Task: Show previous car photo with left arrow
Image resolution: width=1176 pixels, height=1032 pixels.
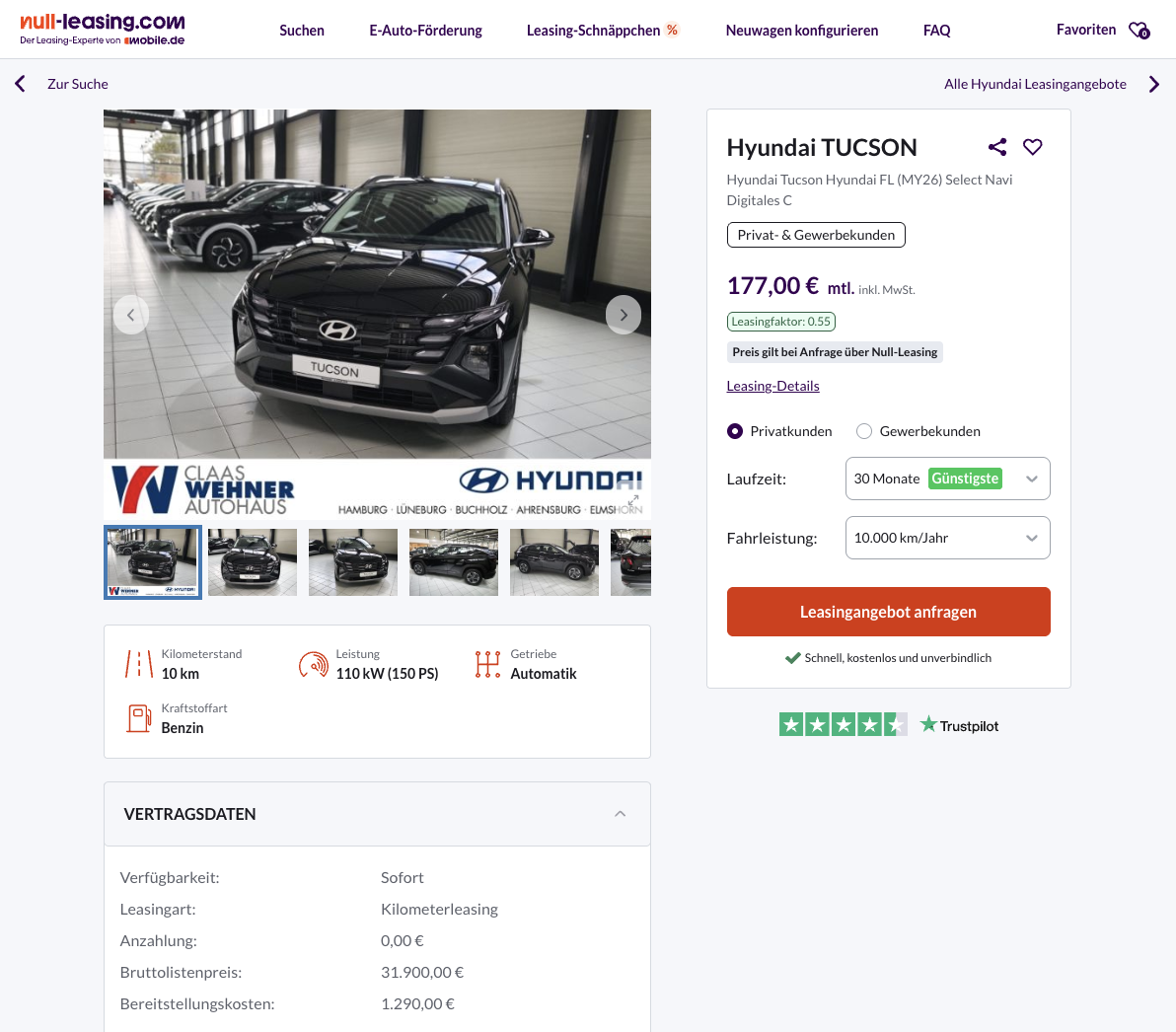Action: pyautogui.click(x=131, y=315)
